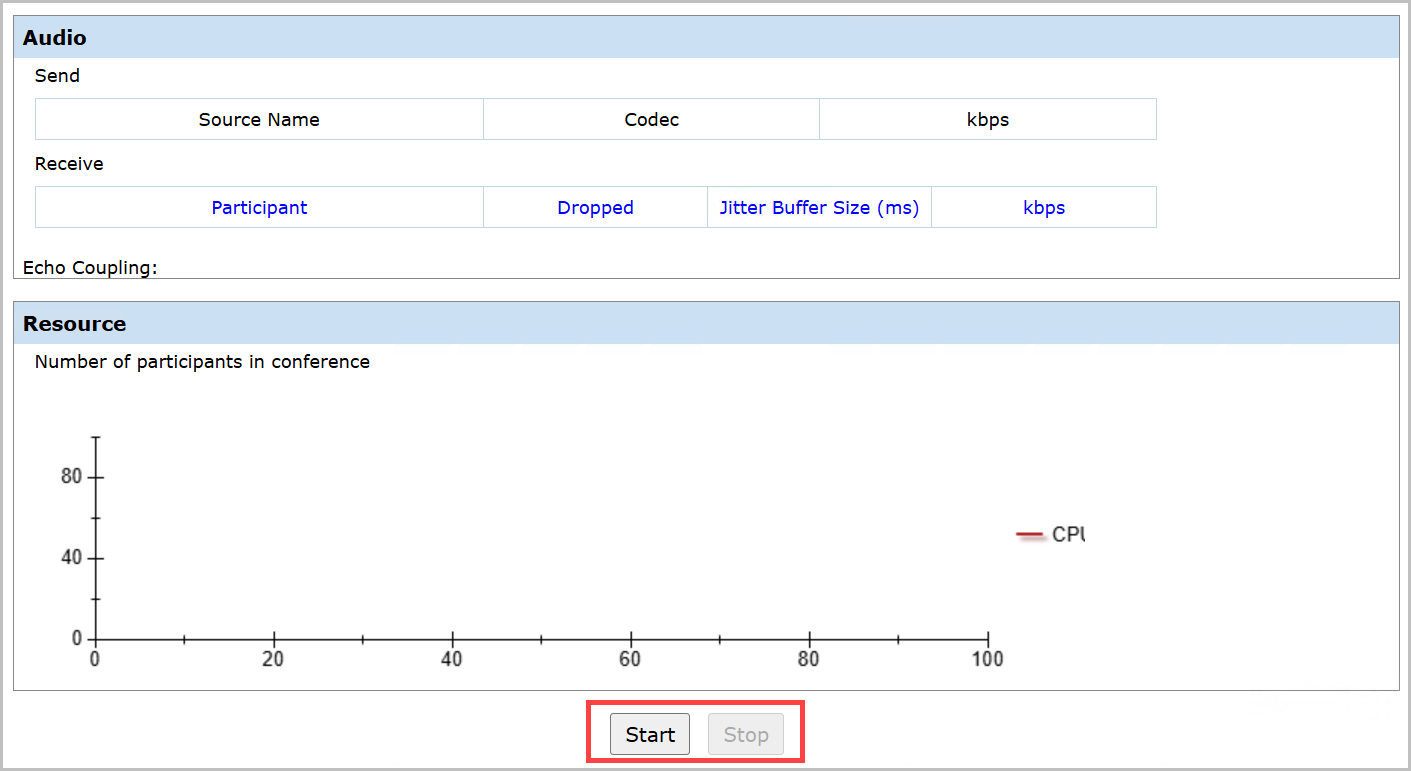
Task: Click the red CPU legend line marker
Action: coord(1030,535)
